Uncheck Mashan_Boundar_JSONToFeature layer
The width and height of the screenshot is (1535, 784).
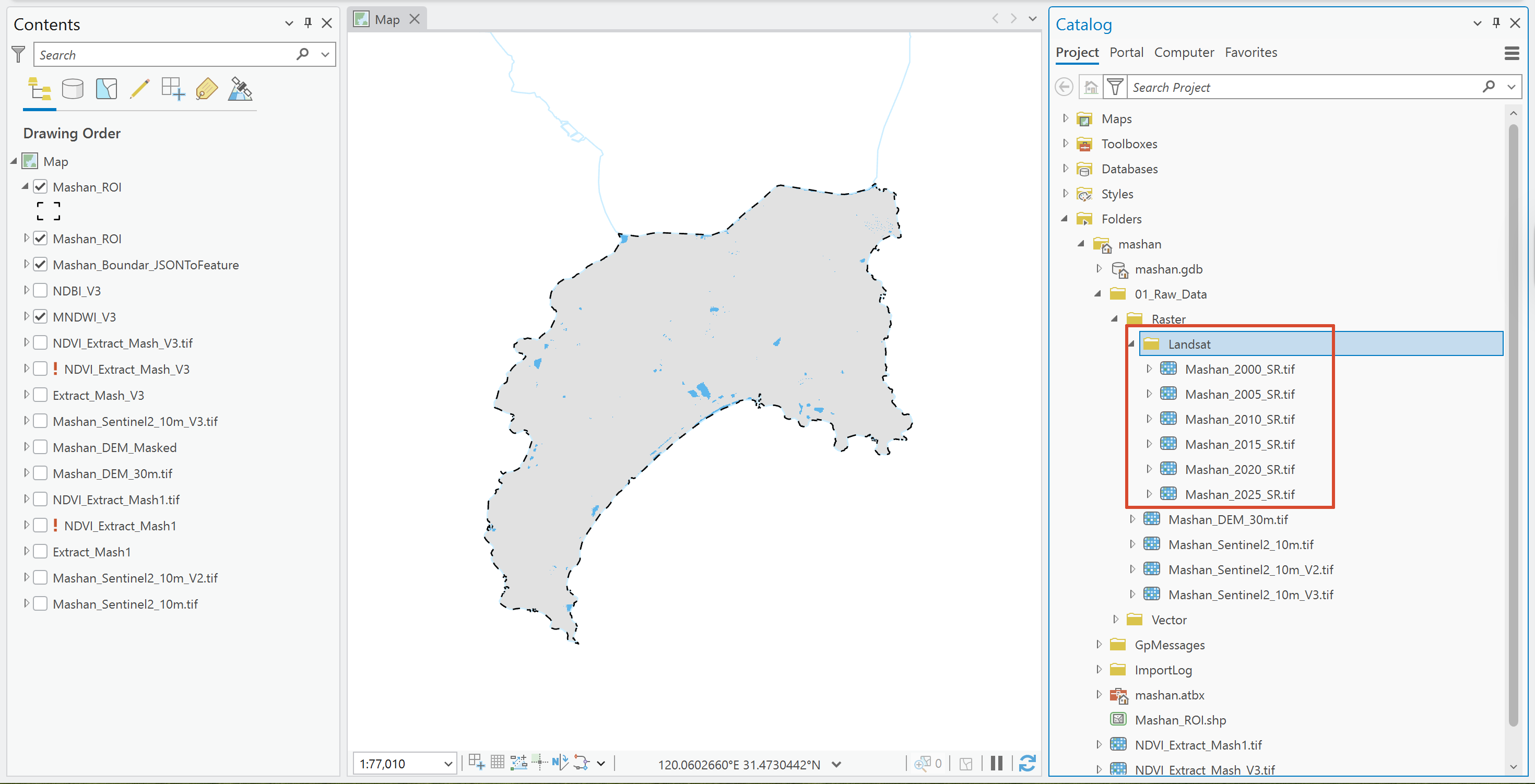(x=40, y=265)
